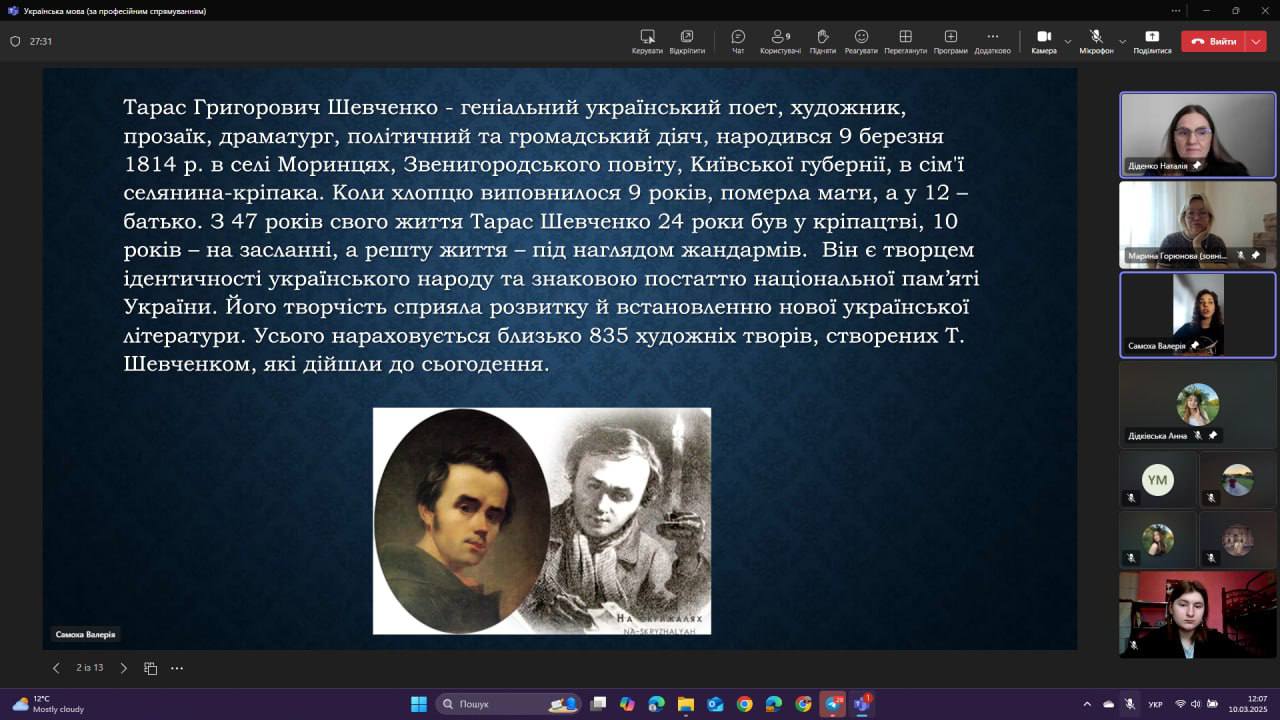1280x720 pixels.
Task: Click the Поділитися share screen icon
Action: pyautogui.click(x=1152, y=41)
